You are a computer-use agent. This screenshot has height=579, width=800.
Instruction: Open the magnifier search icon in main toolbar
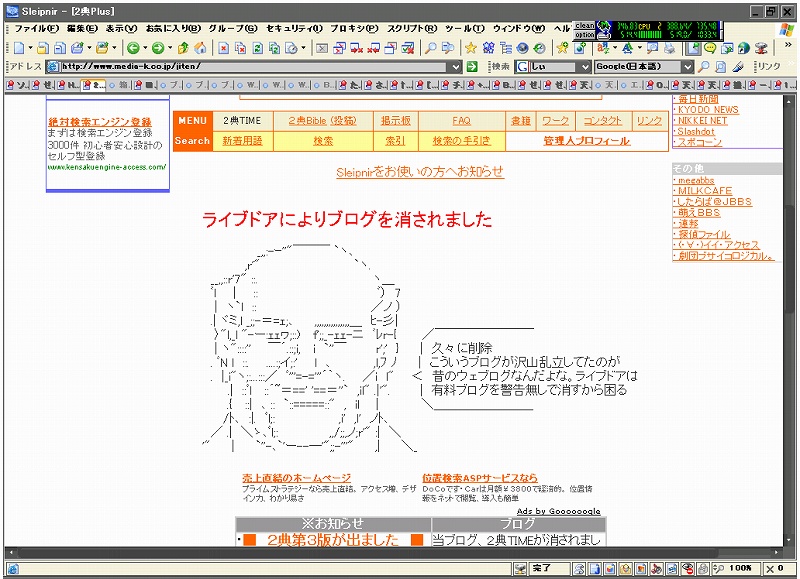click(431, 48)
